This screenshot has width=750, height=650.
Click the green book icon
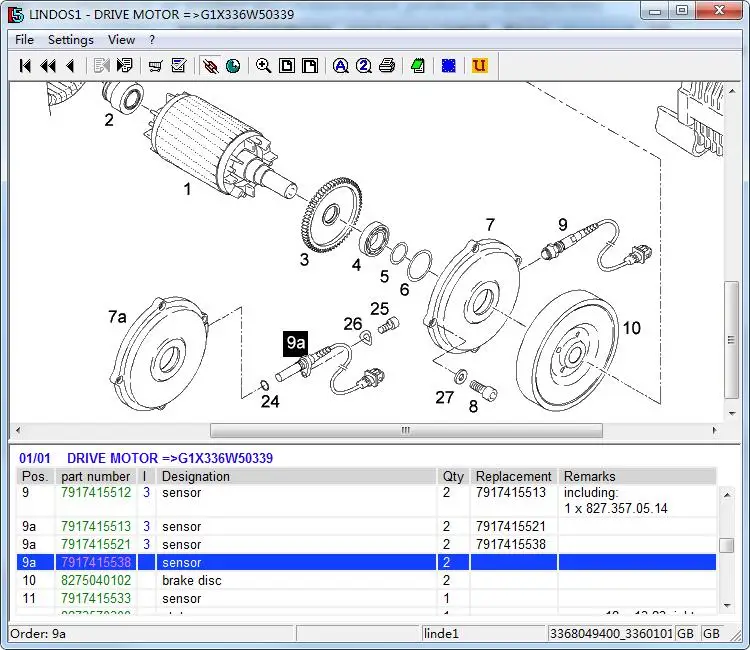[418, 66]
